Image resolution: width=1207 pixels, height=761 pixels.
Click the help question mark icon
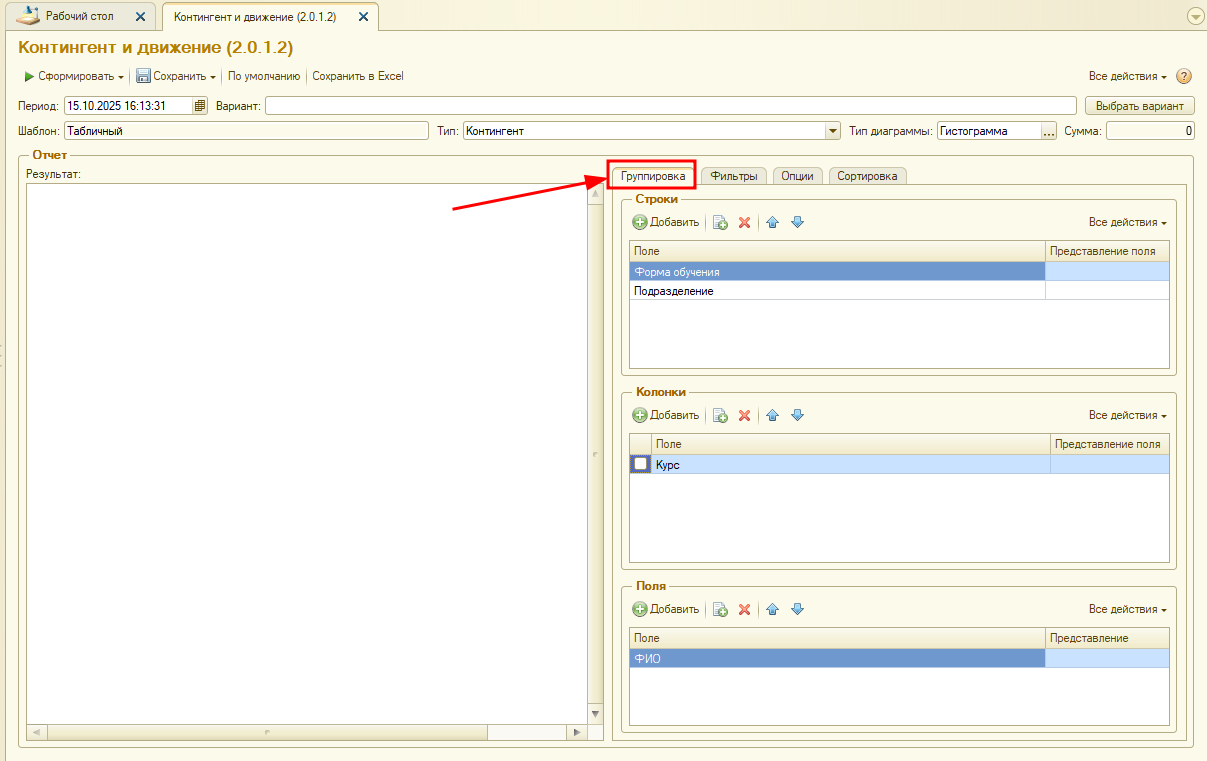[x=1184, y=77]
